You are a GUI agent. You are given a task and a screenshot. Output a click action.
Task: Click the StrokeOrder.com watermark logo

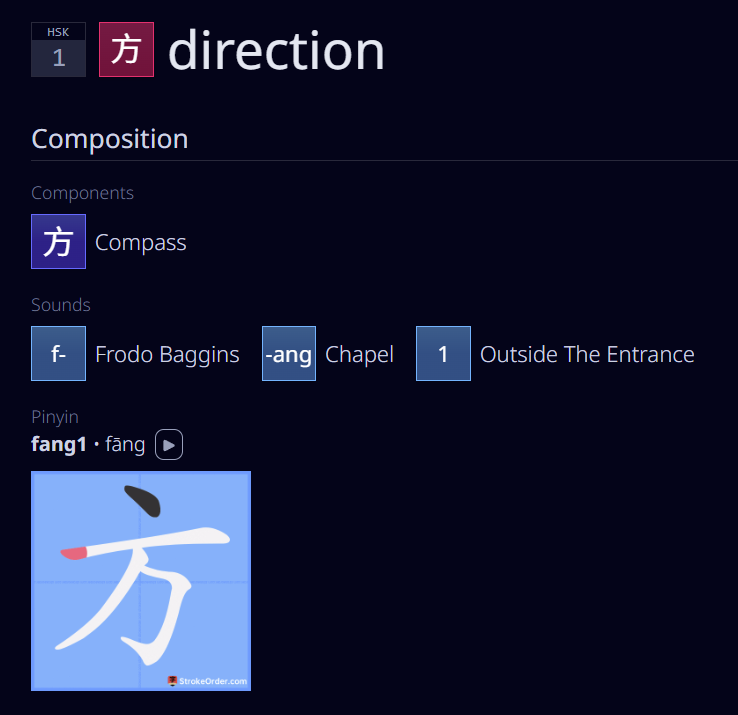pos(207,681)
